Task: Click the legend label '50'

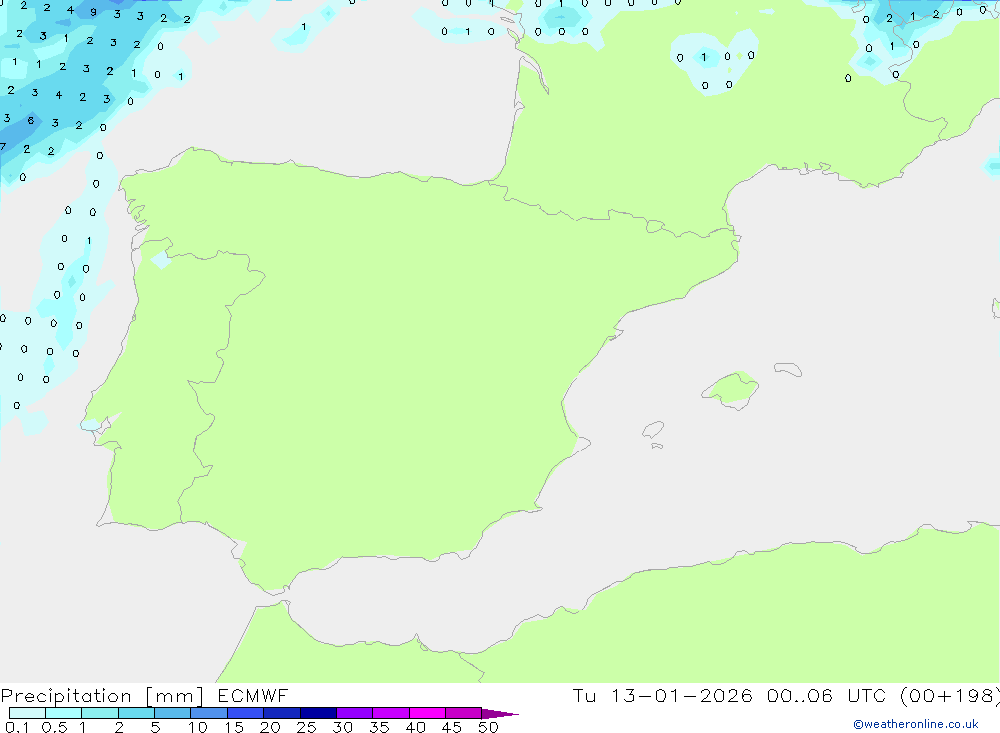Action: [x=489, y=727]
